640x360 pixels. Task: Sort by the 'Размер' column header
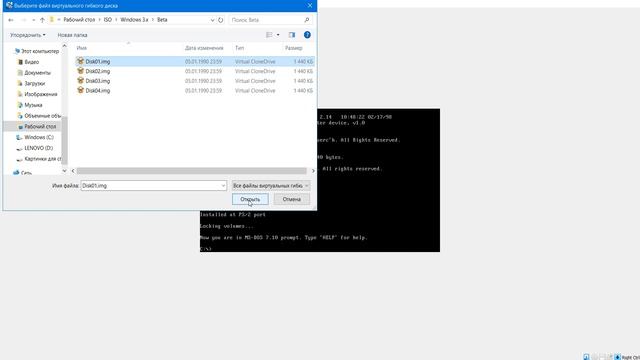[293, 48]
